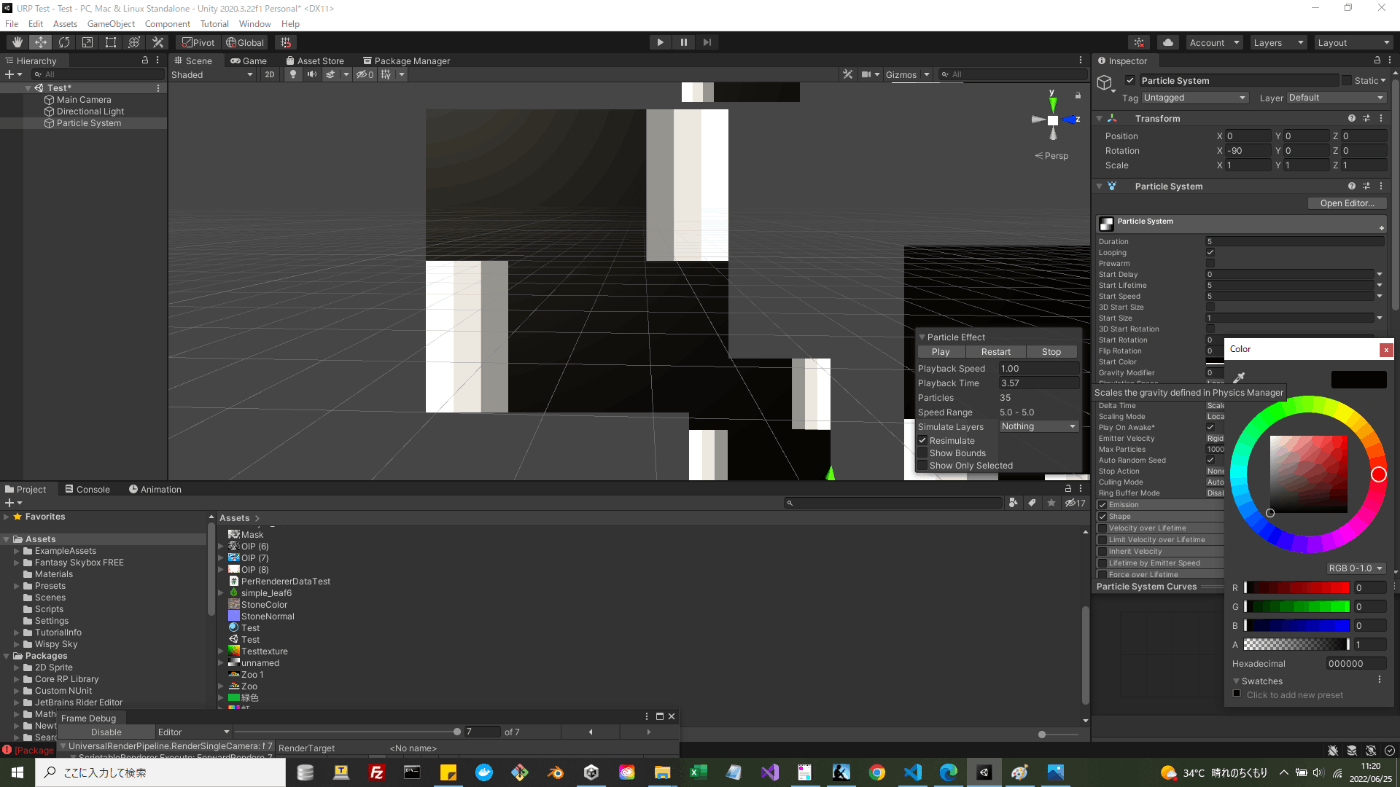Screen dimensions: 1400x787
Task: Uncheck the Looping checkbox
Action: pyautogui.click(x=1211, y=252)
